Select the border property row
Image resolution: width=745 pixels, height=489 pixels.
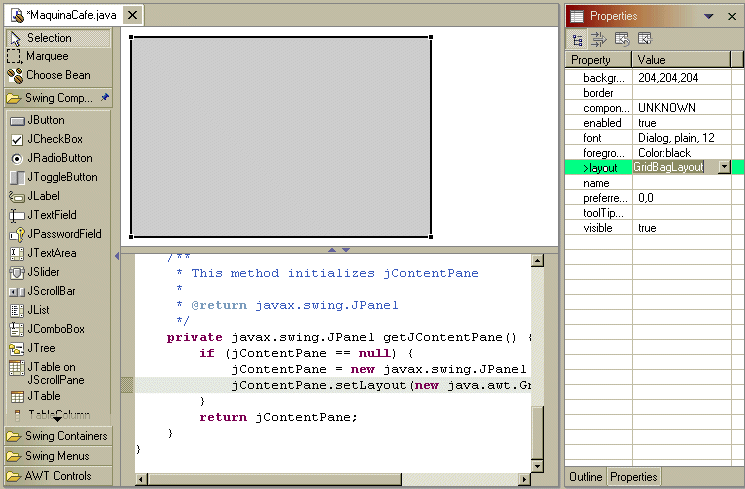click(648, 93)
